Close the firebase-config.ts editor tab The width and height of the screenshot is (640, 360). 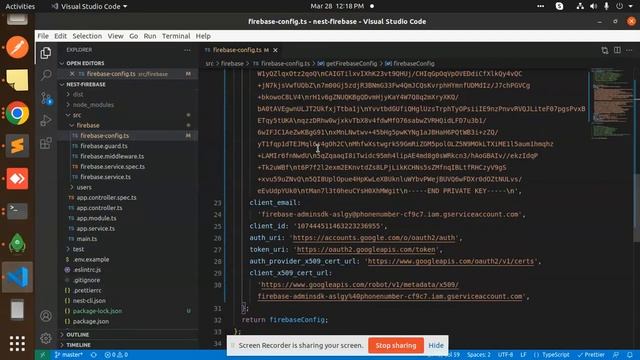[x=276, y=50]
